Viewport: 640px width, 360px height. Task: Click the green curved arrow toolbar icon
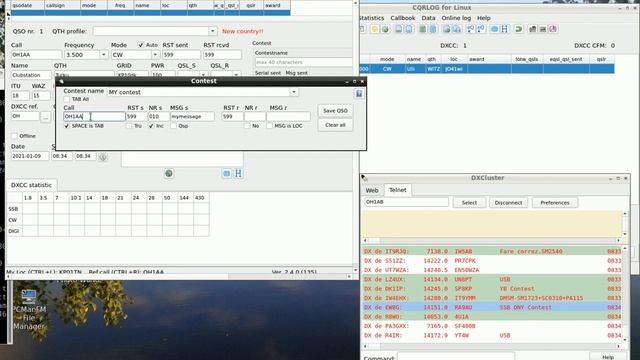tap(519, 29)
